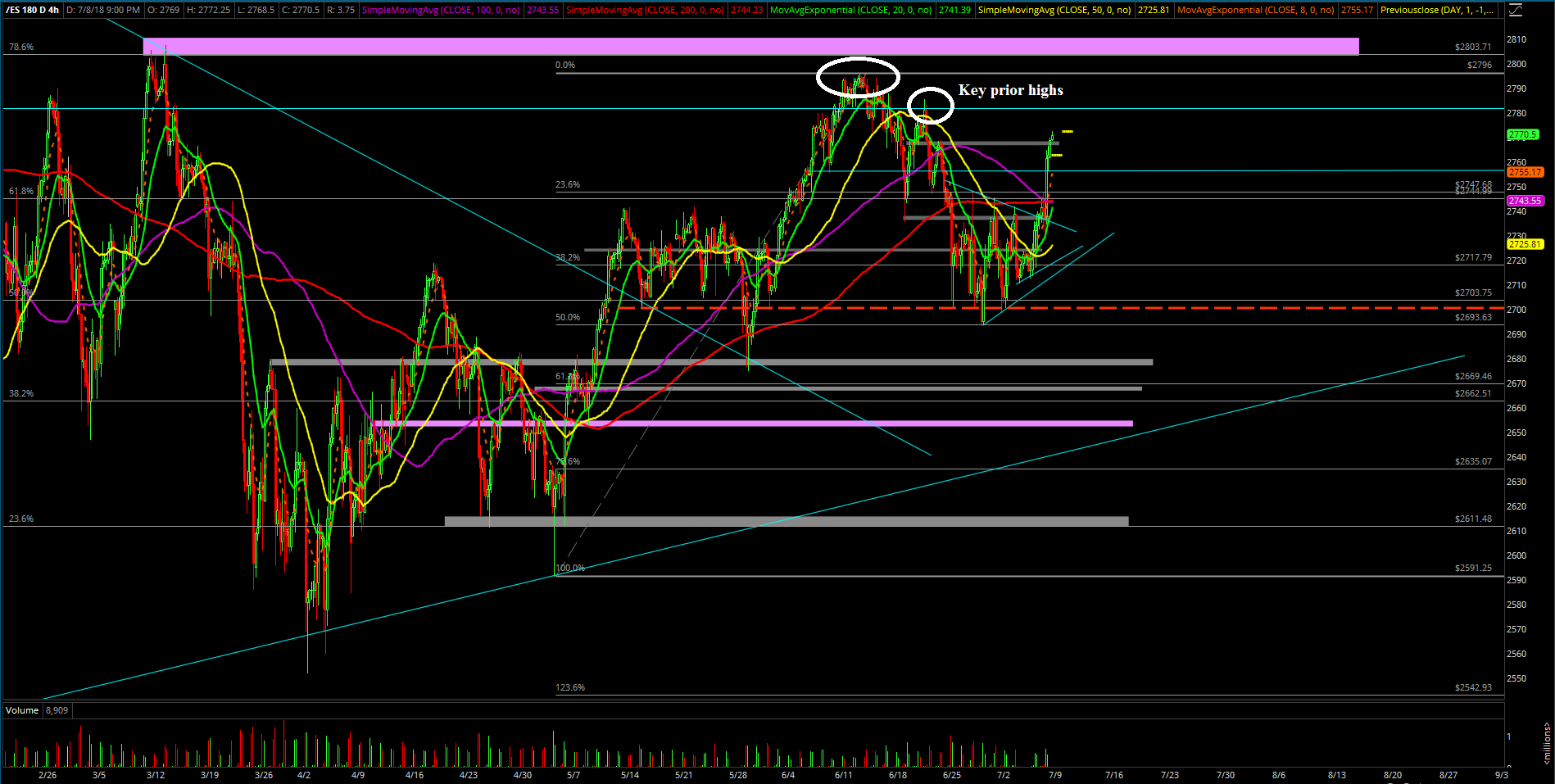Screen dimensions: 1555x784
Task: Click the large white ellipse around June highs
Action: [x=858, y=78]
